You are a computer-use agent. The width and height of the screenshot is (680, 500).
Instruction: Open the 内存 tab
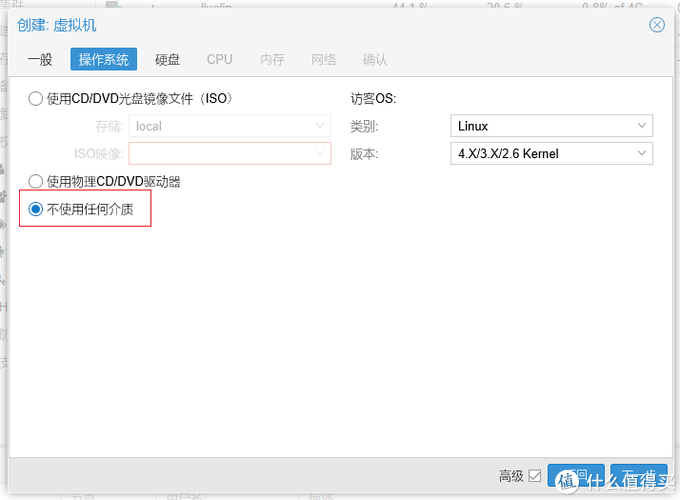[272, 59]
